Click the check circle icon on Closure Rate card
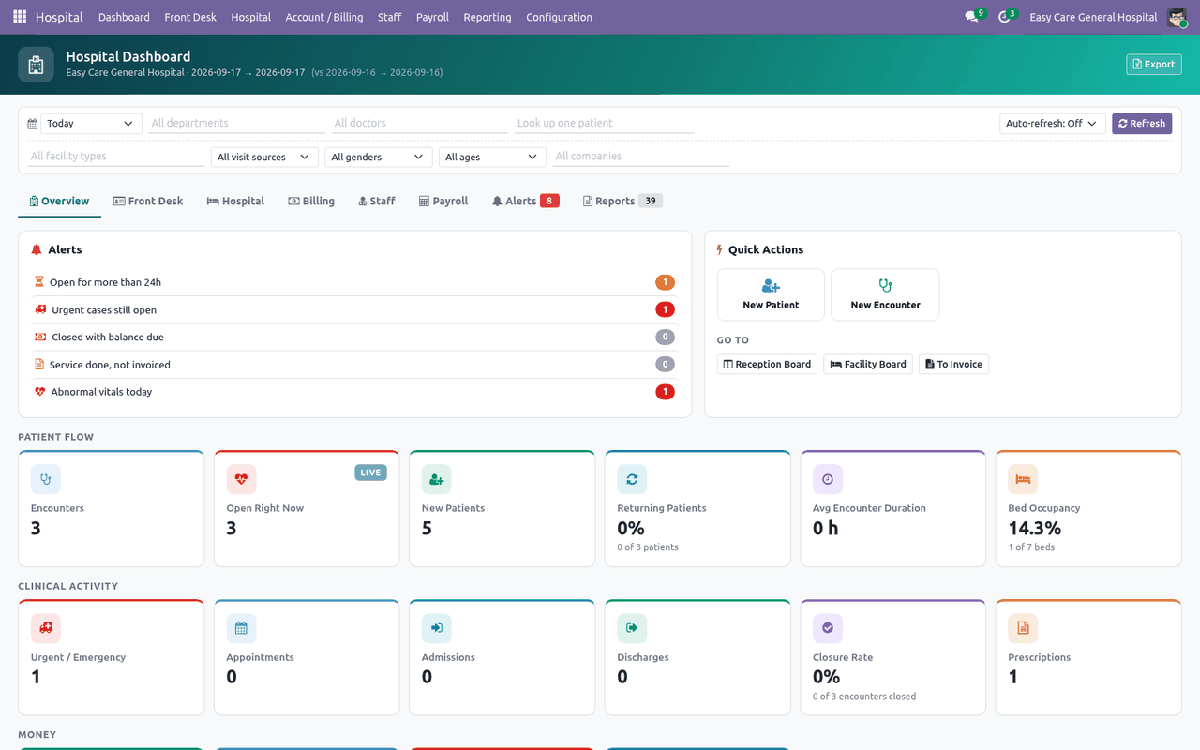The image size is (1200, 750). point(828,628)
